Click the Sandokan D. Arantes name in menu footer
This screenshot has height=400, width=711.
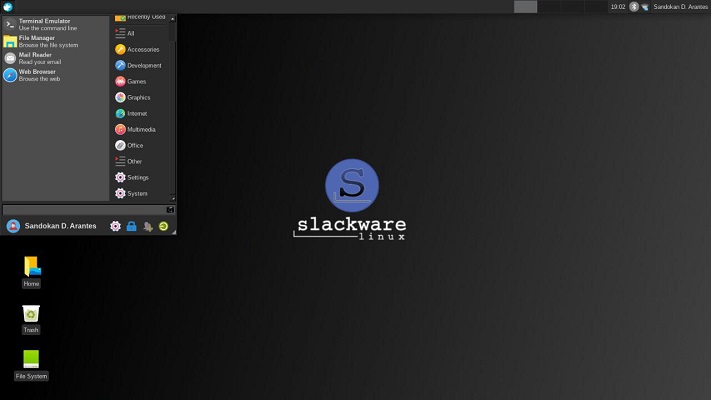coord(60,226)
